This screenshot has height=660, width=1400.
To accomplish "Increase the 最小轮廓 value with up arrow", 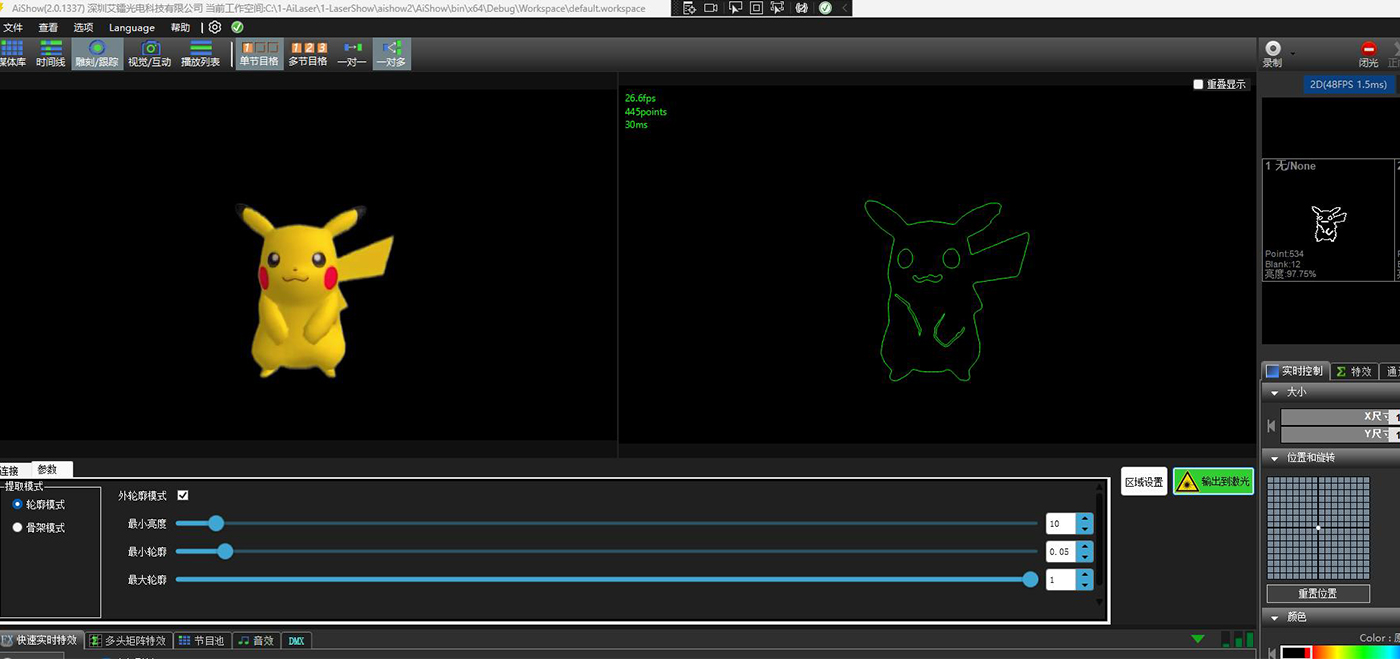I will [1085, 546].
